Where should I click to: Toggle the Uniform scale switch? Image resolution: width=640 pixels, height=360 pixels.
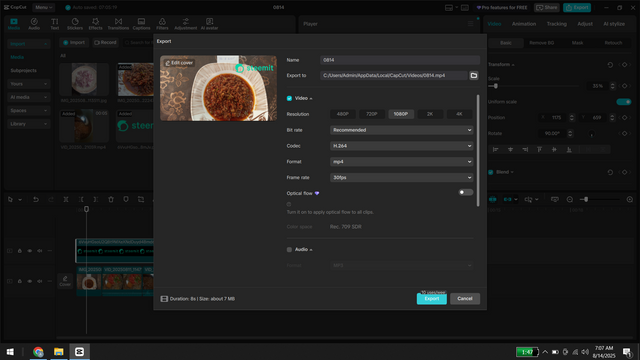click(x=623, y=102)
